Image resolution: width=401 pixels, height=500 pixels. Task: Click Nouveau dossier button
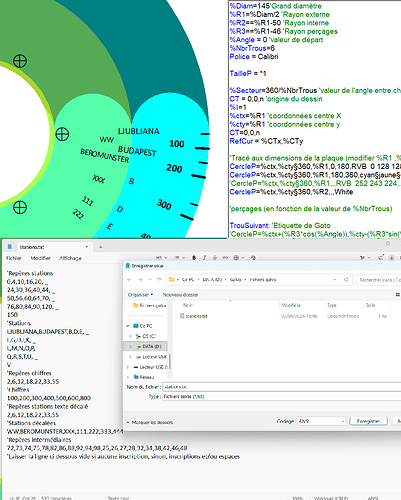coord(180,295)
